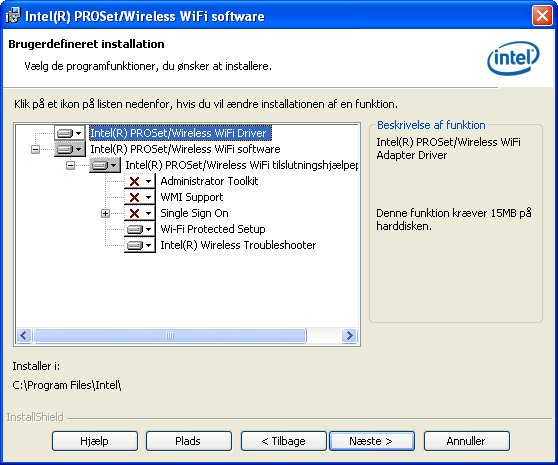Click the Intel logo
Viewport: 558px width, 465px height.
513,58
